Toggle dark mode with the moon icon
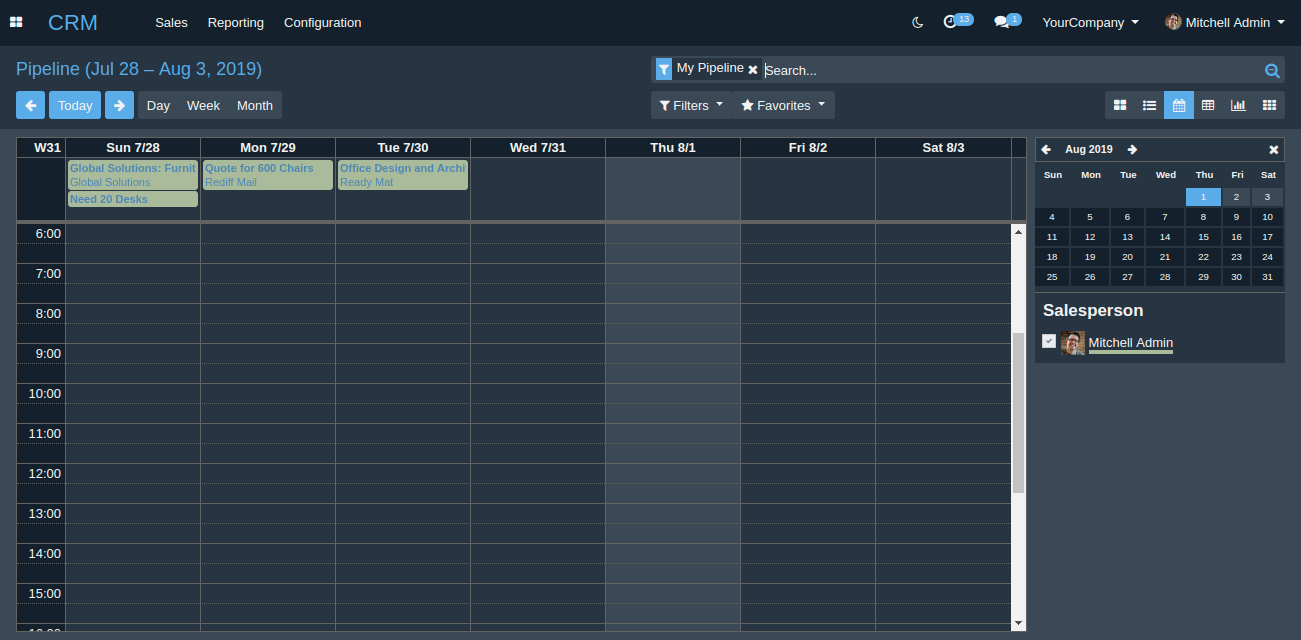This screenshot has height=640, width=1301. click(917, 22)
